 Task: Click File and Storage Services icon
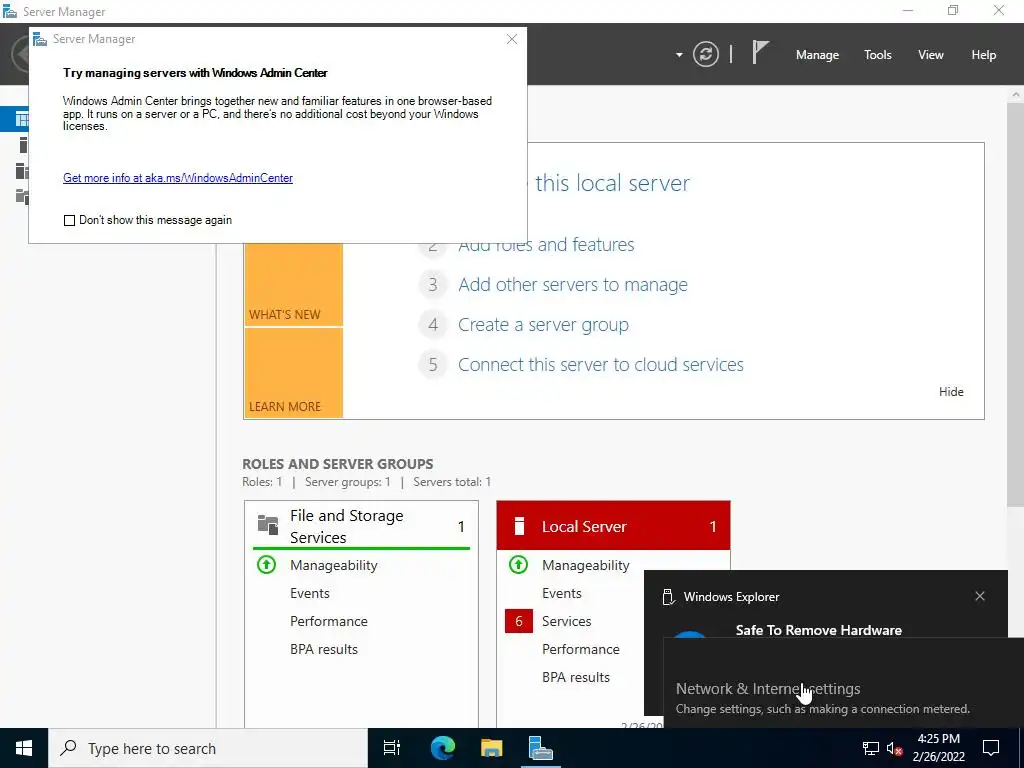[x=268, y=524]
